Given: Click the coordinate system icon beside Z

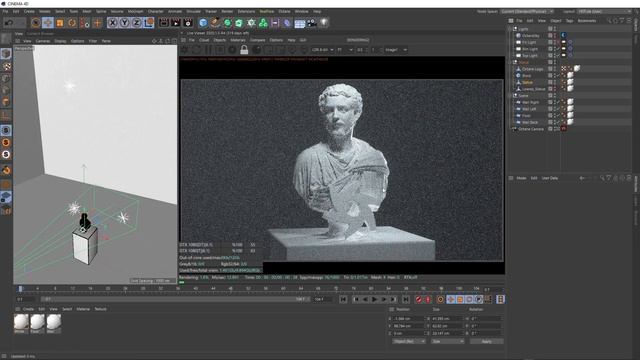Looking at the screenshot, I should tap(149, 23).
